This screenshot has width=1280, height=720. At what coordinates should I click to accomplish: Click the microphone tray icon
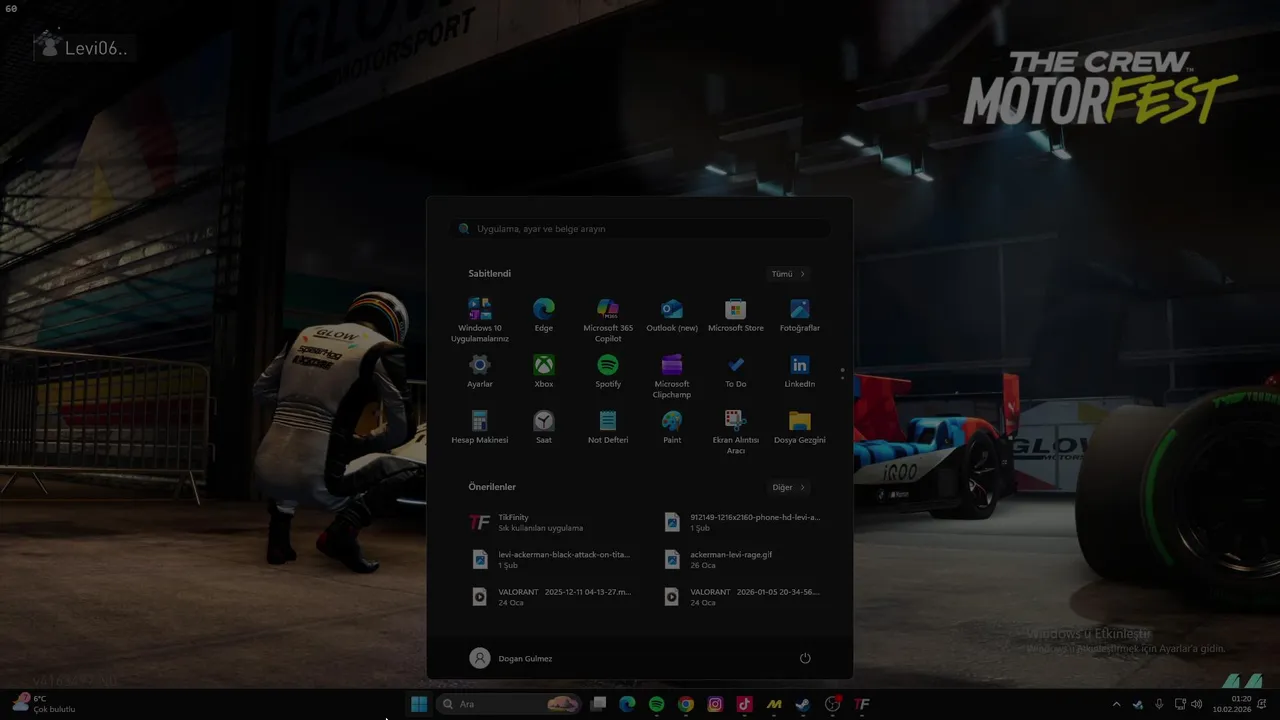click(x=1159, y=704)
